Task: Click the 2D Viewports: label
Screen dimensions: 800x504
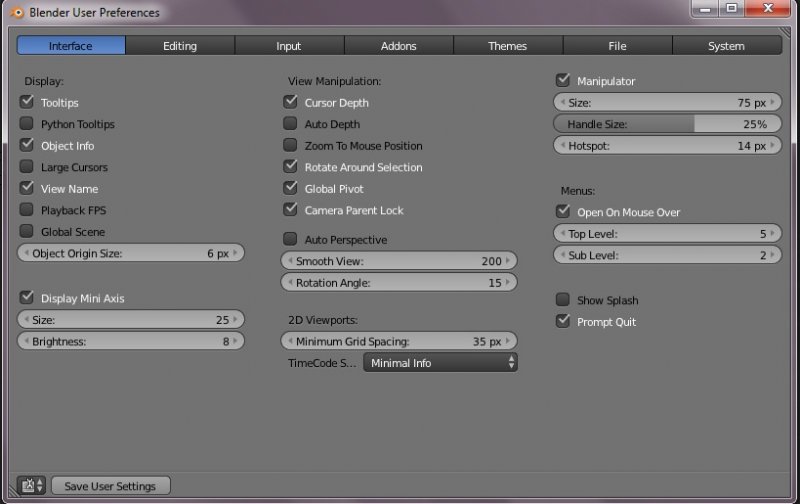Action: [322, 320]
